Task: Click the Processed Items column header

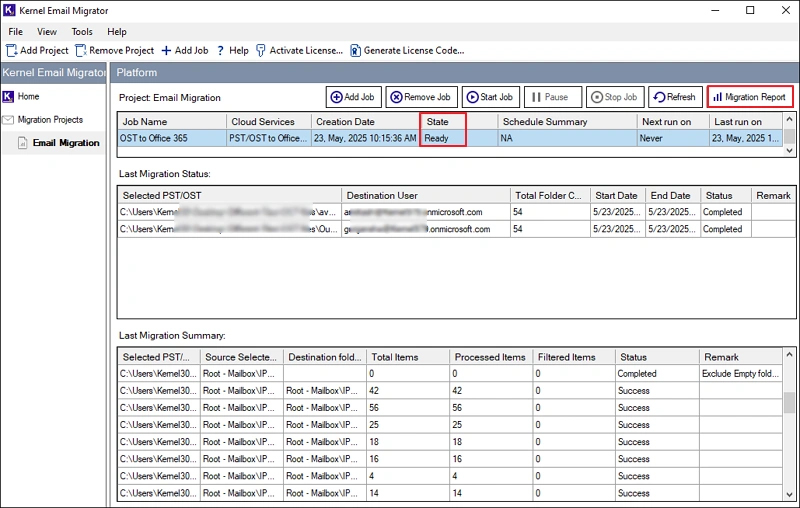Action: (491, 357)
